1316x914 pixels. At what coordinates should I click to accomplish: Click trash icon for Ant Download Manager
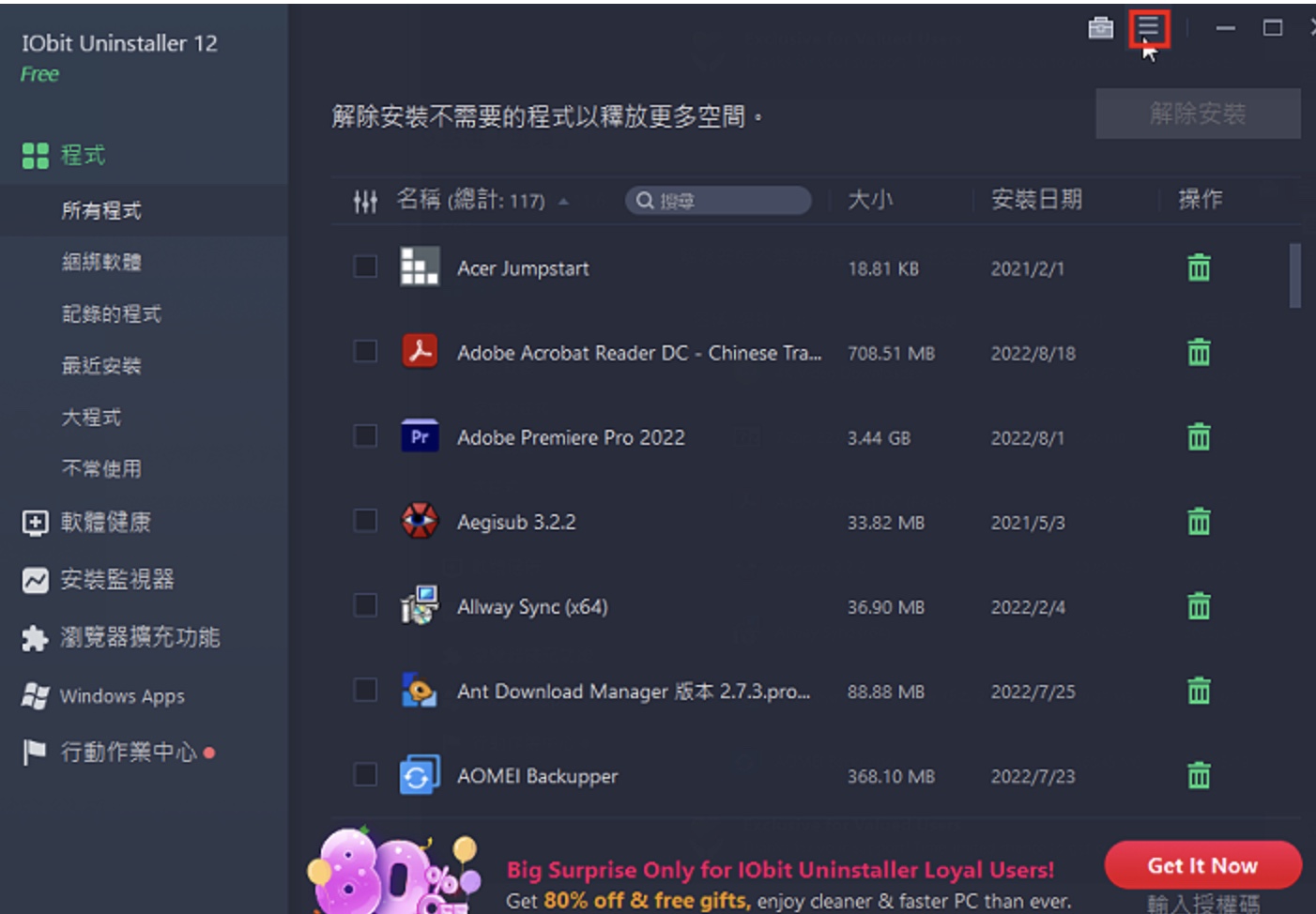[1199, 692]
